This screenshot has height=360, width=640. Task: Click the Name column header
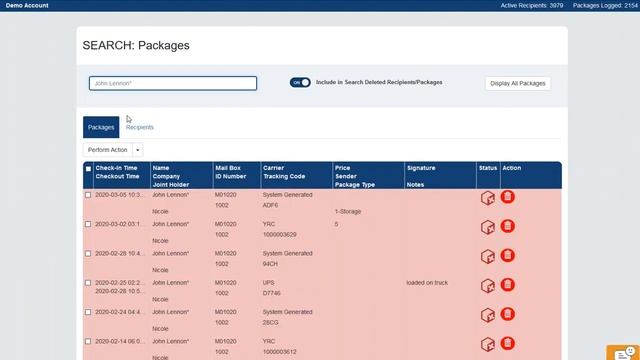coord(161,168)
